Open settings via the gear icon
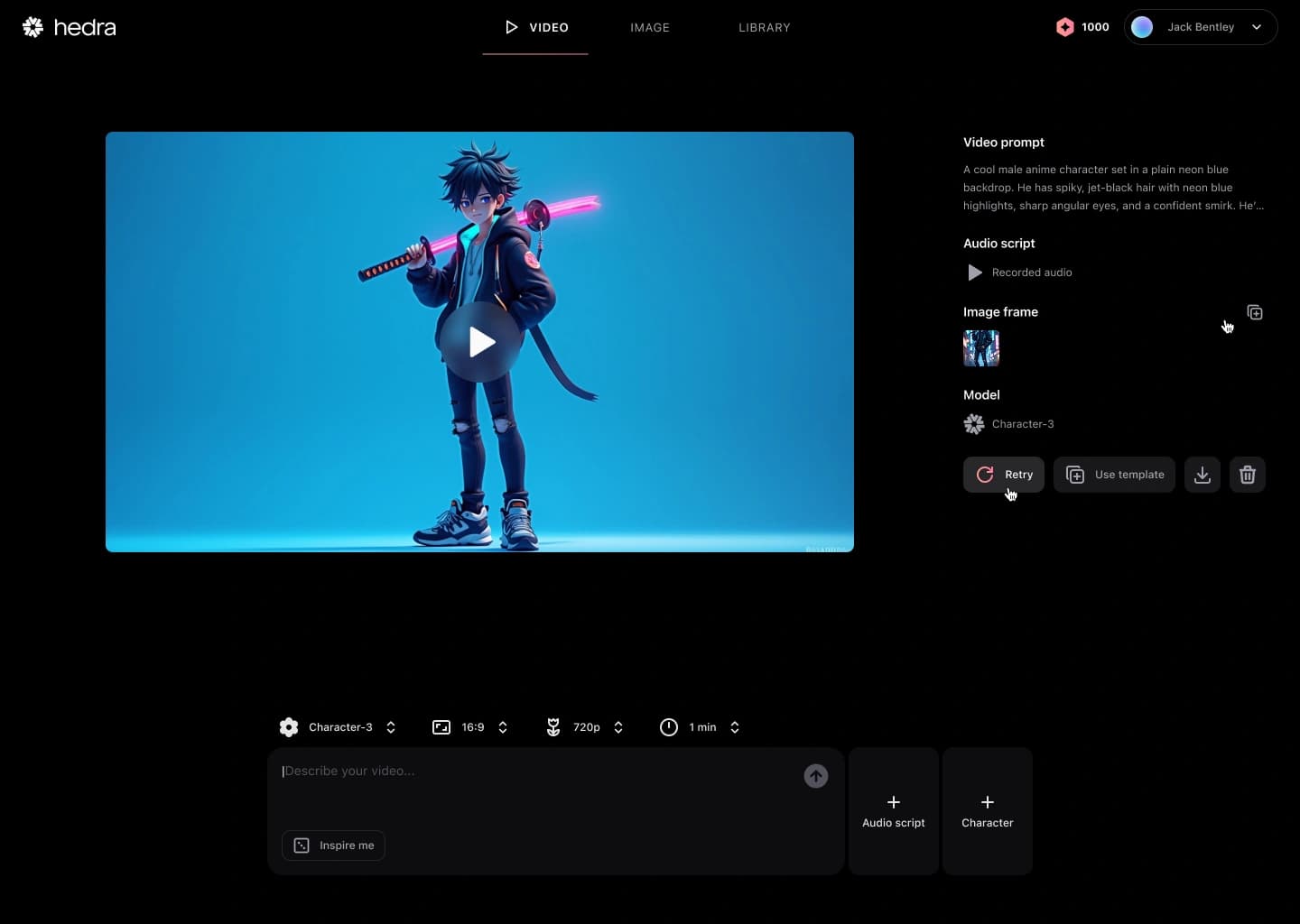Viewport: 1300px width, 924px height. point(289,726)
